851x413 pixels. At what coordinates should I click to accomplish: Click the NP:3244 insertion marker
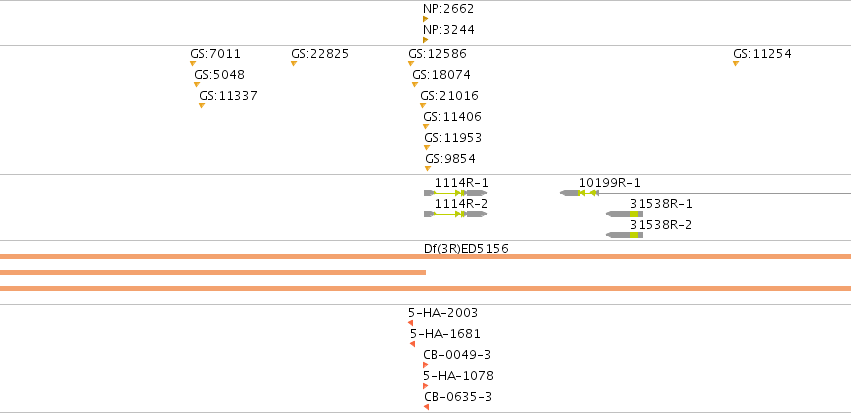coord(426,40)
